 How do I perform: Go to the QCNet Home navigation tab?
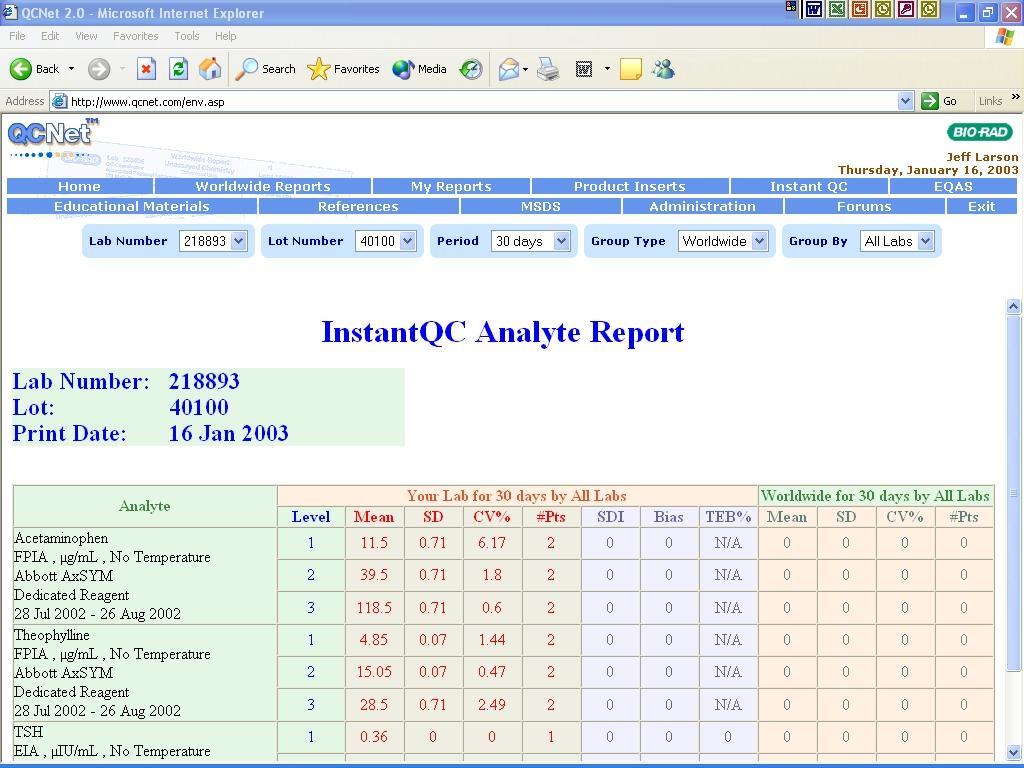[x=80, y=186]
